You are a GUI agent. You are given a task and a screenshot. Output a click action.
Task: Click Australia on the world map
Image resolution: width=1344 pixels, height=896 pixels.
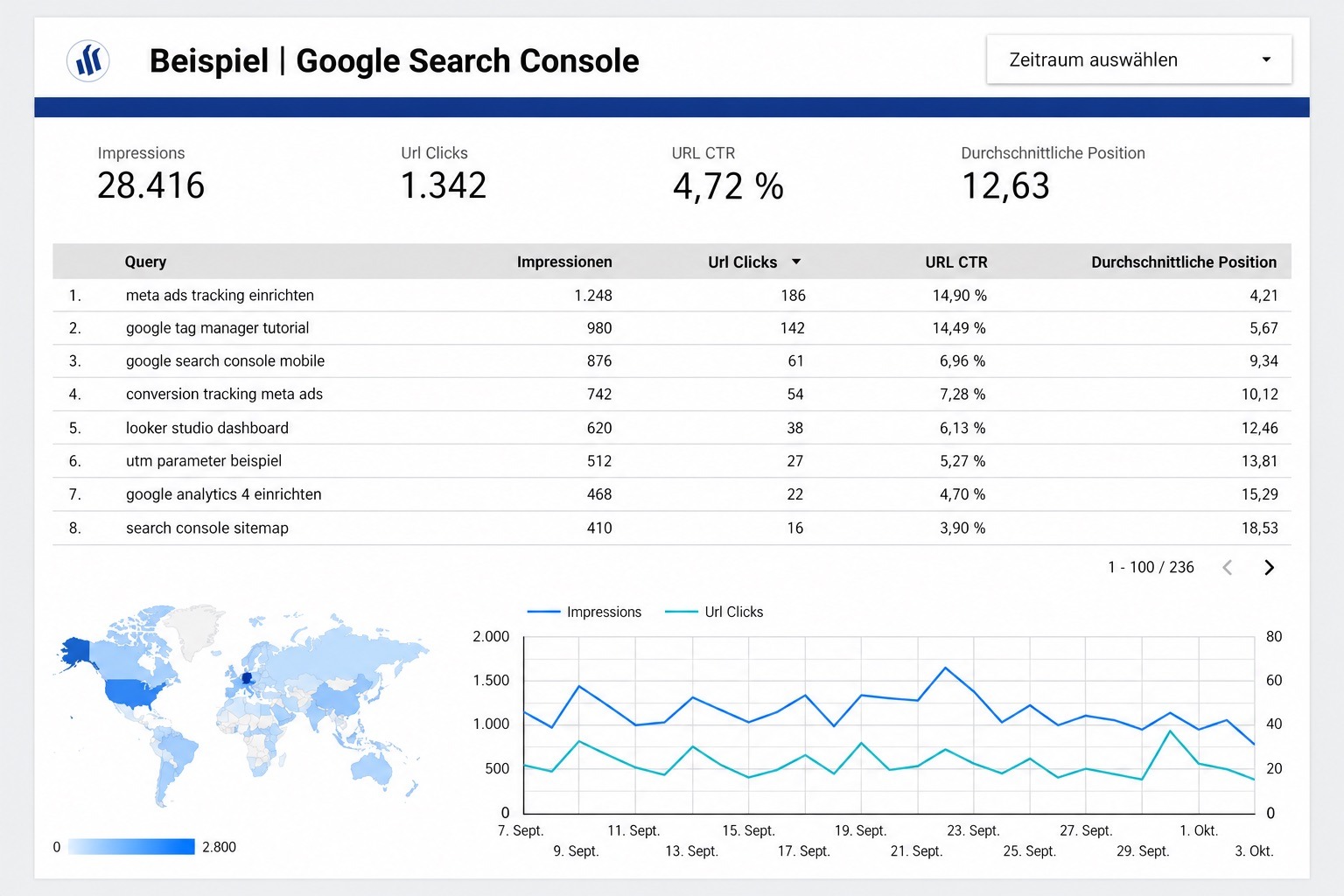(372, 768)
